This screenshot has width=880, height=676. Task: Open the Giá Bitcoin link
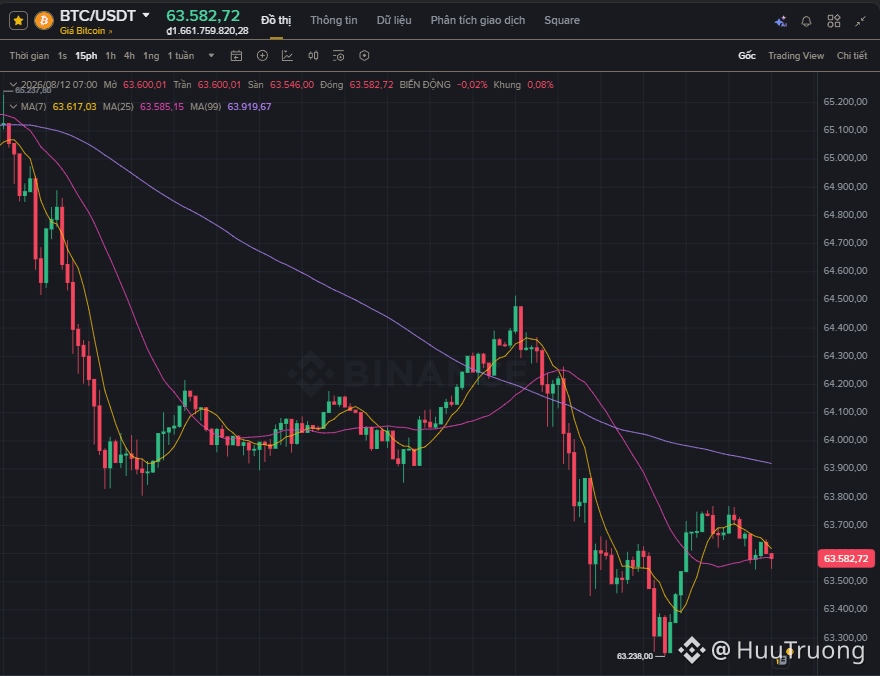click(86, 31)
